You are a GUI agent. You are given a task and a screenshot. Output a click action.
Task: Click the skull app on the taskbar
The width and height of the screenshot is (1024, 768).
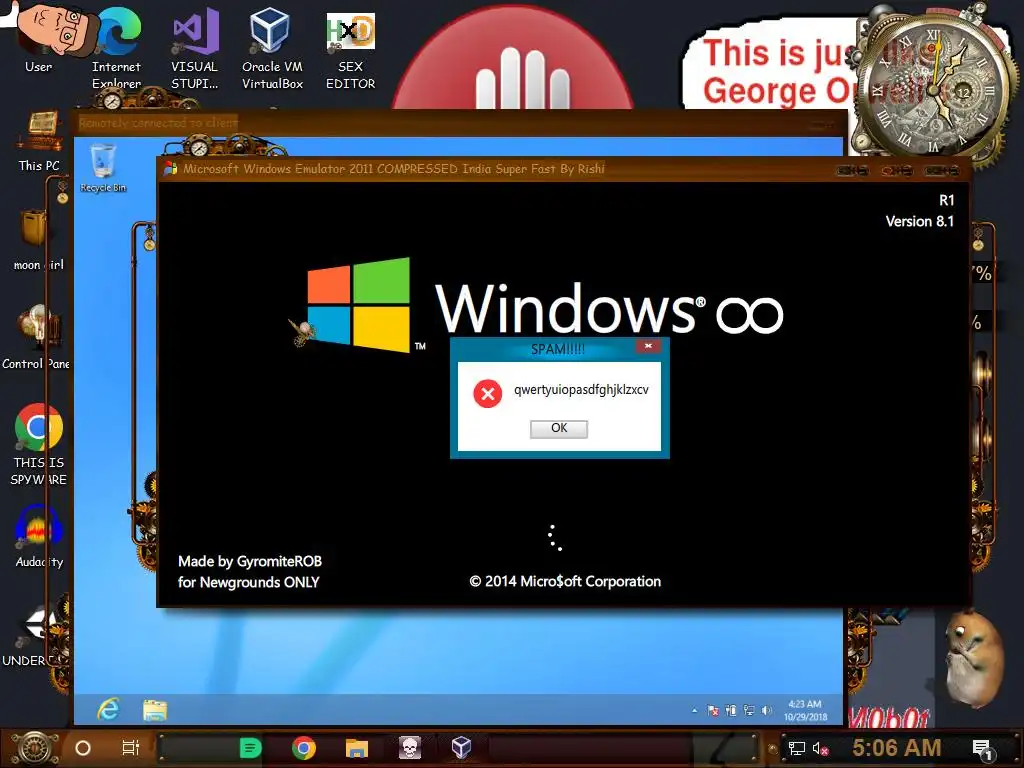point(409,748)
